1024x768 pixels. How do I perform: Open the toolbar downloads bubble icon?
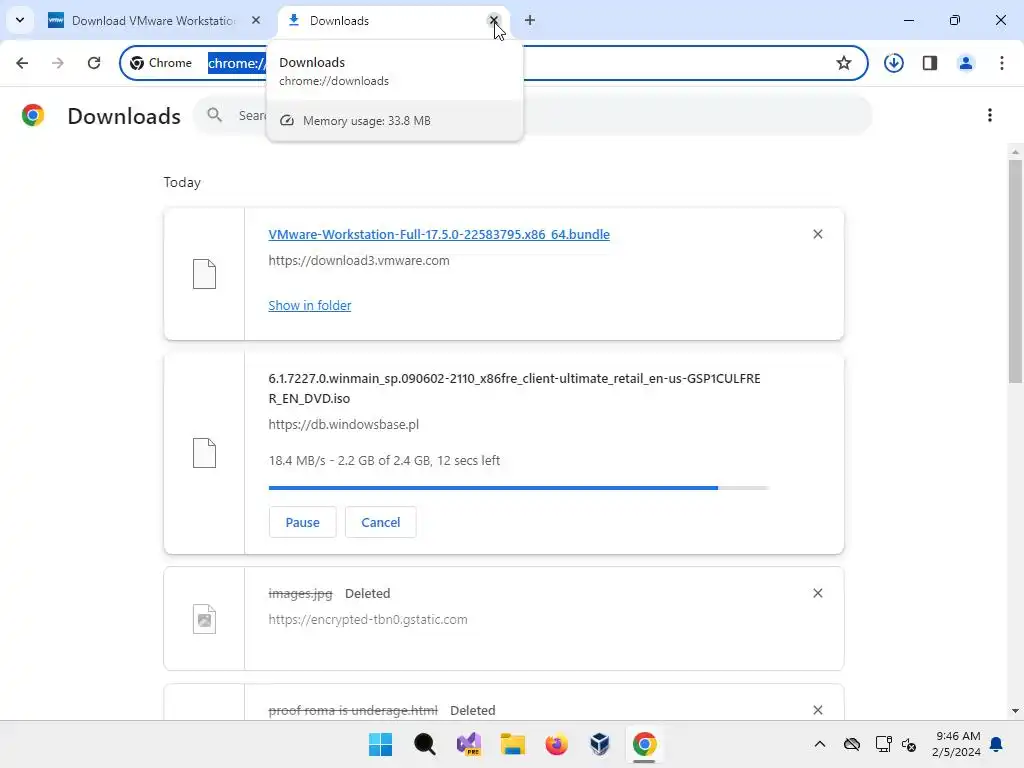893,63
